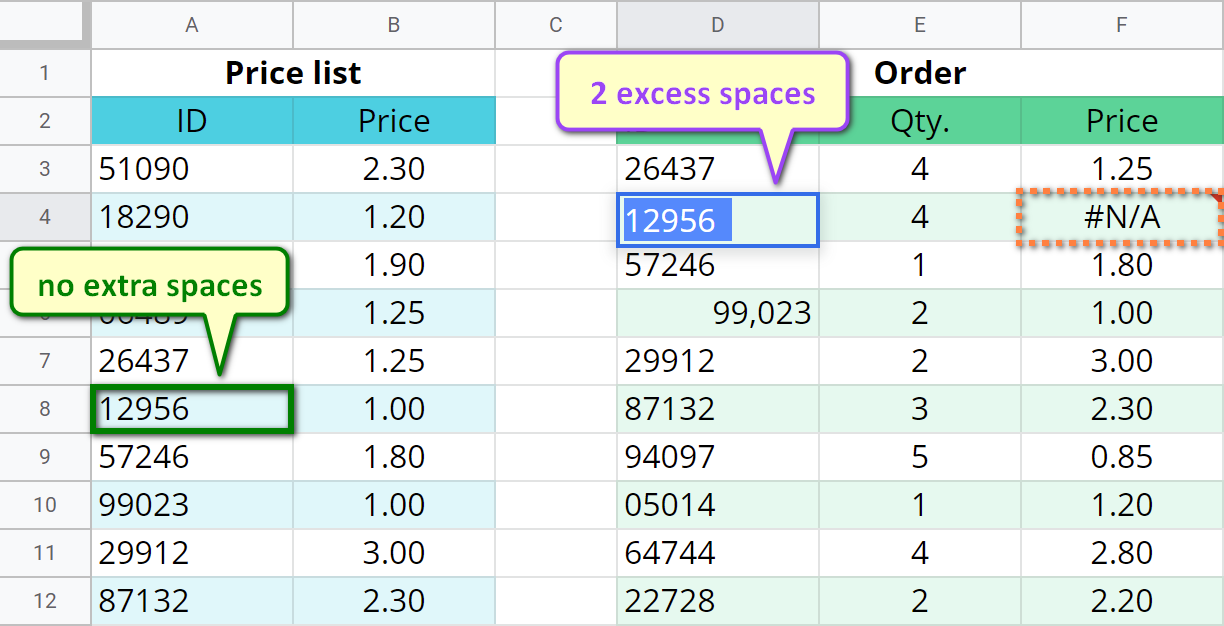Select the cell showing 99,023
The width and height of the screenshot is (1224, 626).
(717, 313)
